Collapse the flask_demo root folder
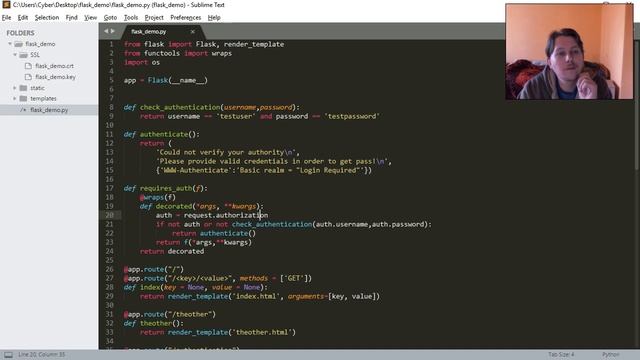The width and height of the screenshot is (640, 360). coord(10,44)
